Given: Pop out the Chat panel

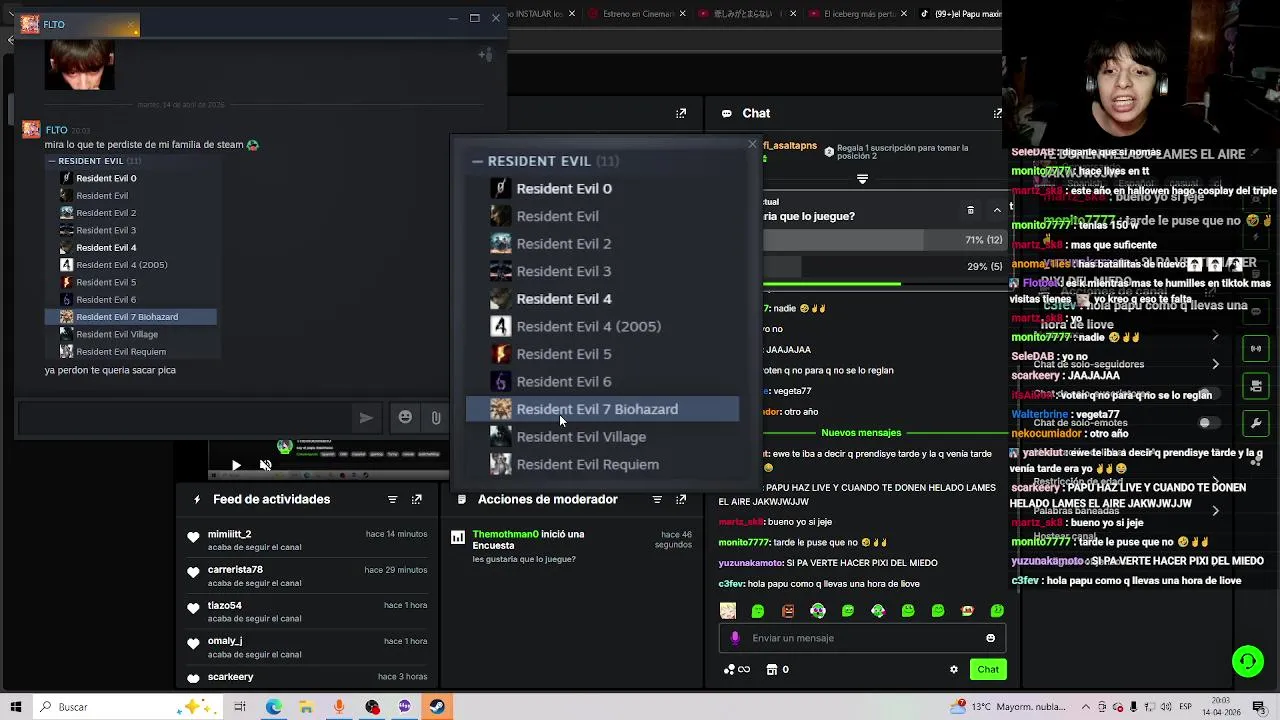Looking at the screenshot, I should coord(997,113).
